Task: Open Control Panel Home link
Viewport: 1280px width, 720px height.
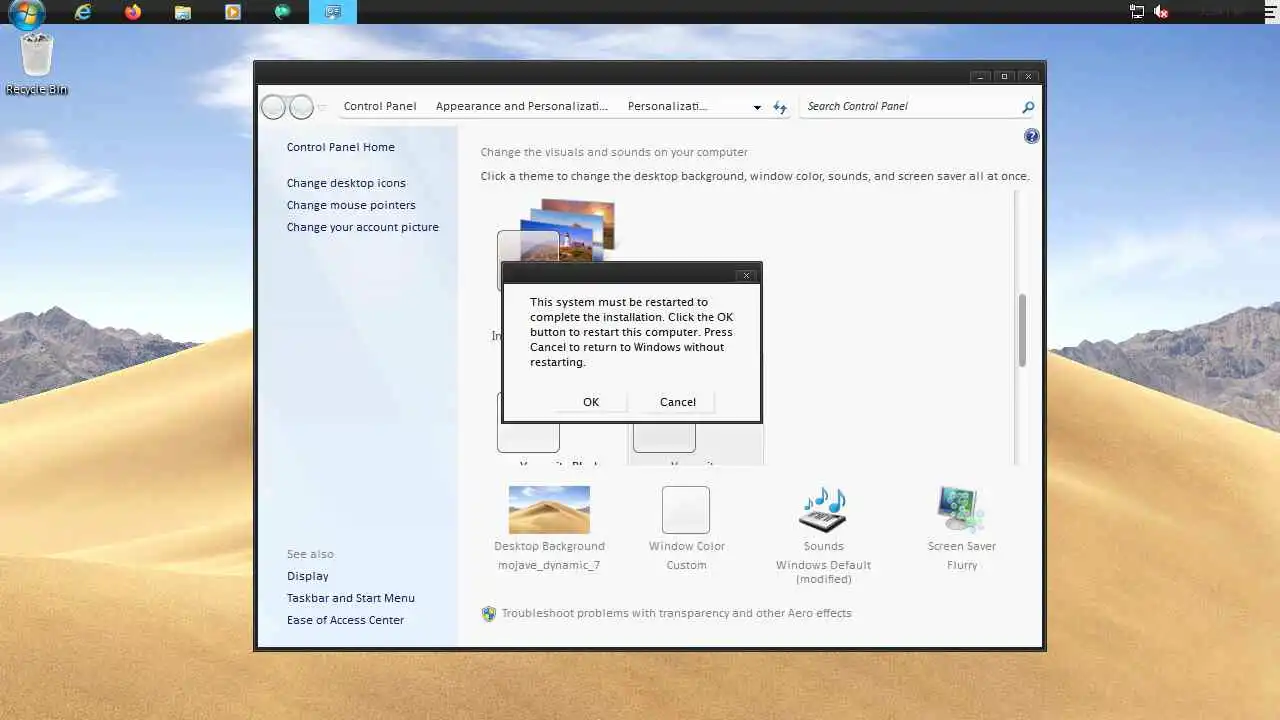Action: tap(341, 147)
